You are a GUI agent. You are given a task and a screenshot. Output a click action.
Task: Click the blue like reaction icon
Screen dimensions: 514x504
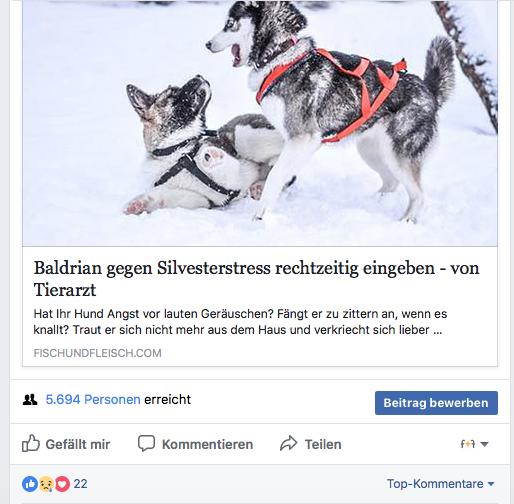30,484
